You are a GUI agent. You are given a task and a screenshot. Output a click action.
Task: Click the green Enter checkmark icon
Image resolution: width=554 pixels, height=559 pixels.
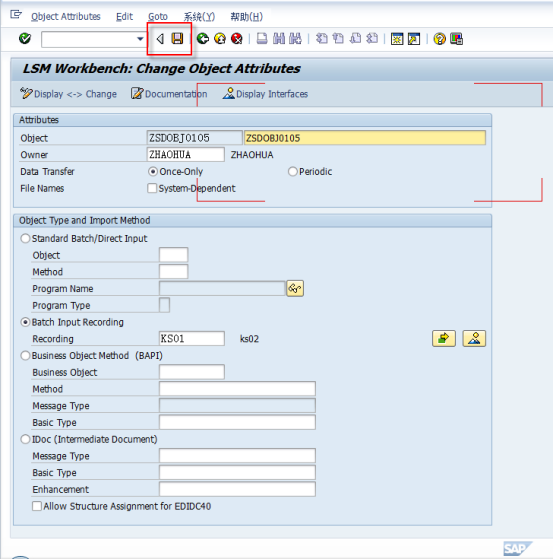(25, 39)
